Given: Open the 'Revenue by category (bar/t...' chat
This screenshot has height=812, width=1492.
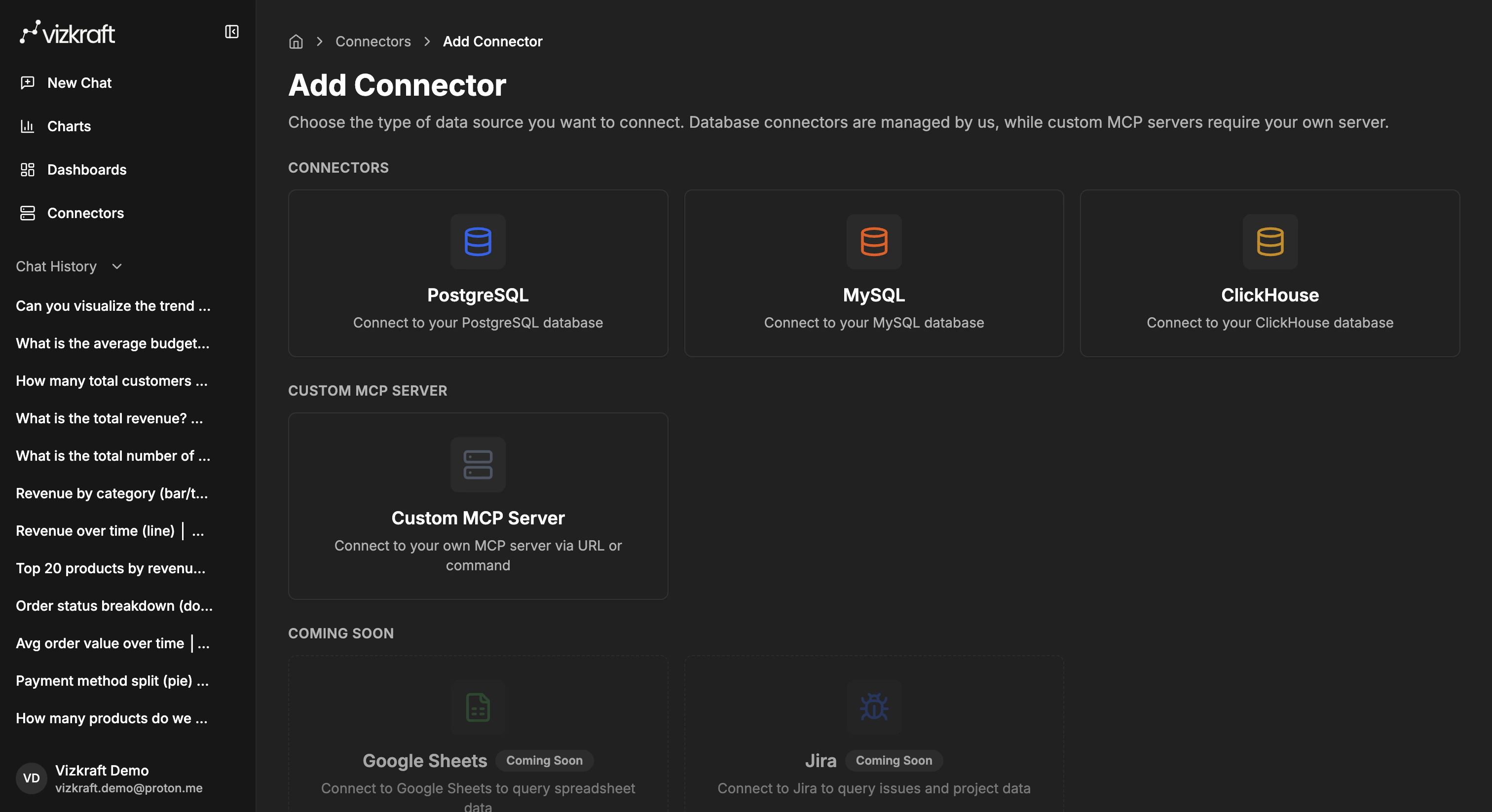Looking at the screenshot, I should (112, 493).
